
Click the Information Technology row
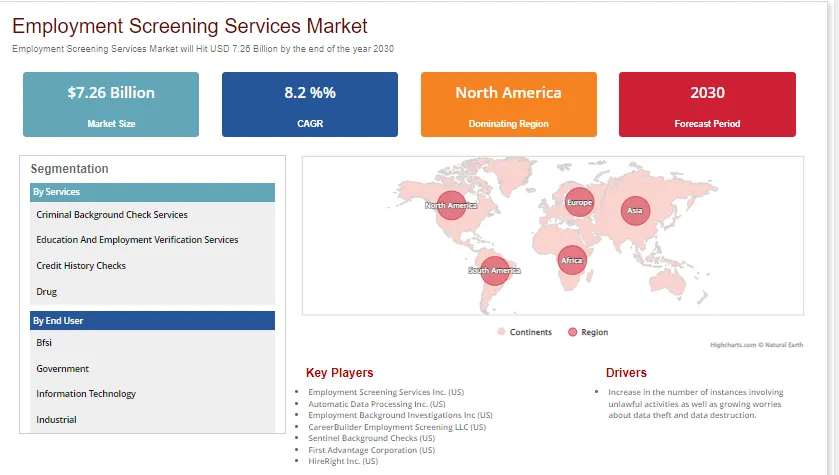click(x=152, y=394)
